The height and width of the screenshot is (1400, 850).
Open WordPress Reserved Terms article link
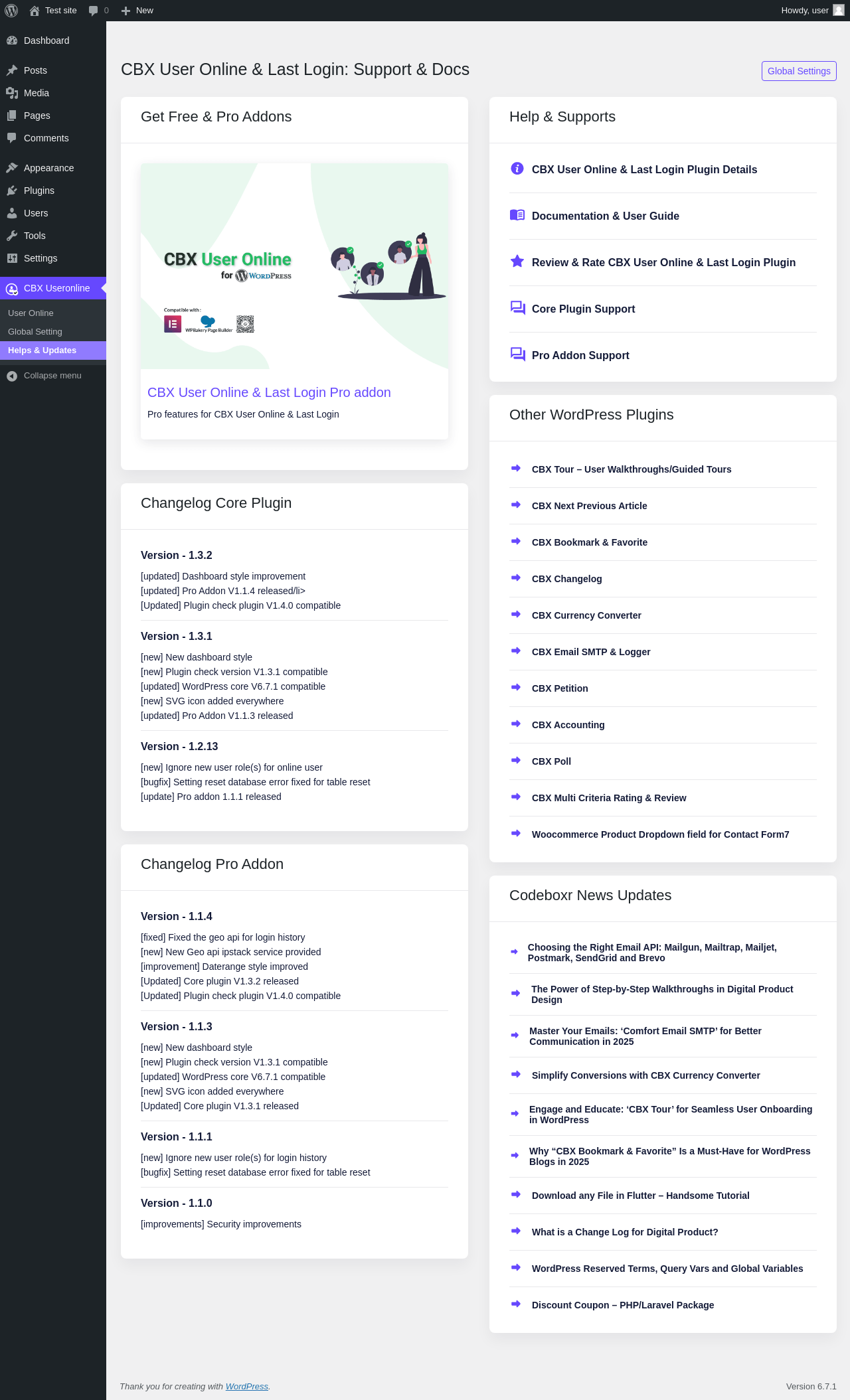coord(667,1269)
